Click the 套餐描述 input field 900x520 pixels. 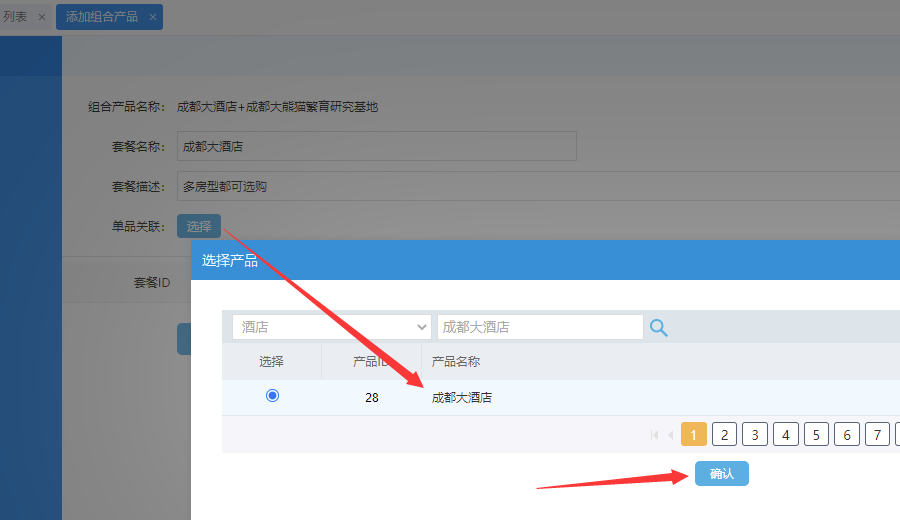click(537, 186)
